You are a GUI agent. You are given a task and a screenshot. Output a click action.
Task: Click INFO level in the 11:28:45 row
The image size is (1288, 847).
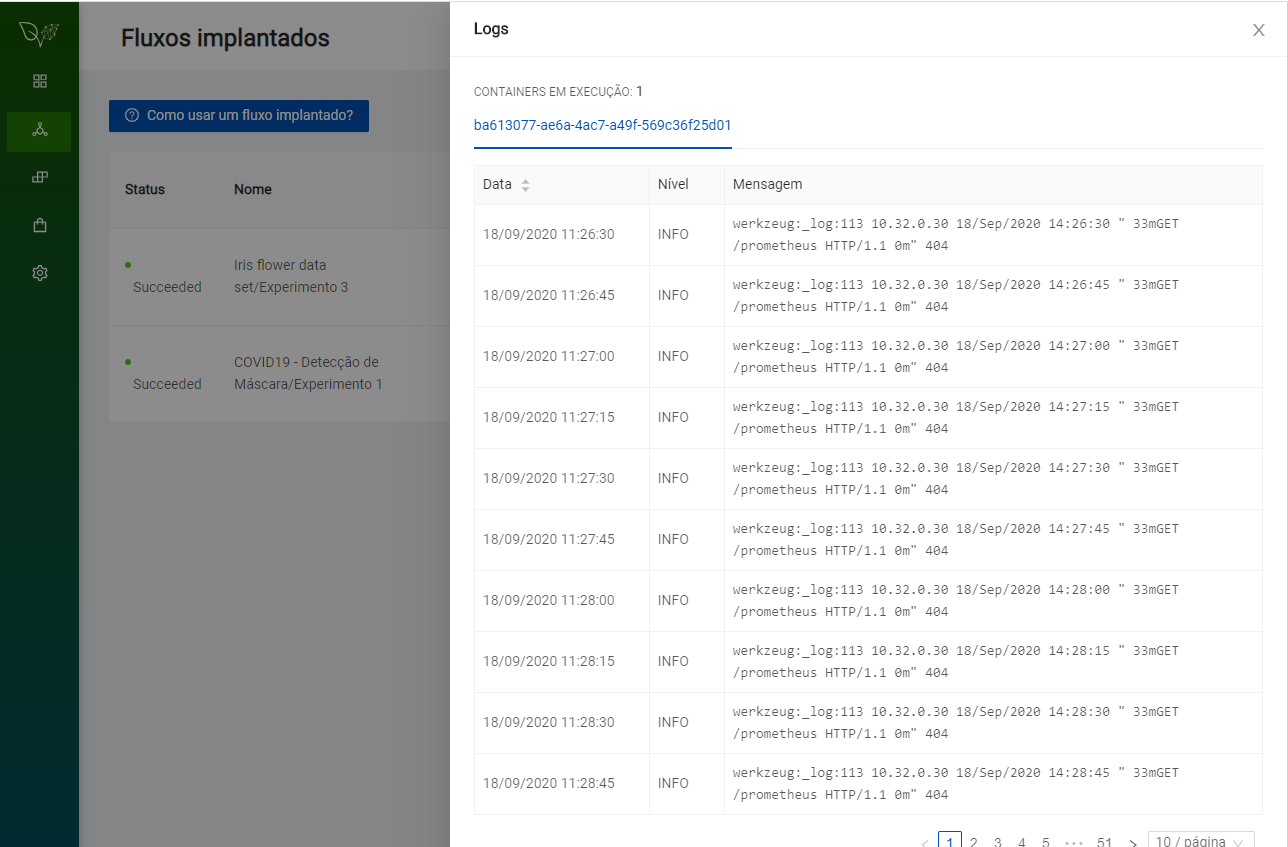coord(673,783)
